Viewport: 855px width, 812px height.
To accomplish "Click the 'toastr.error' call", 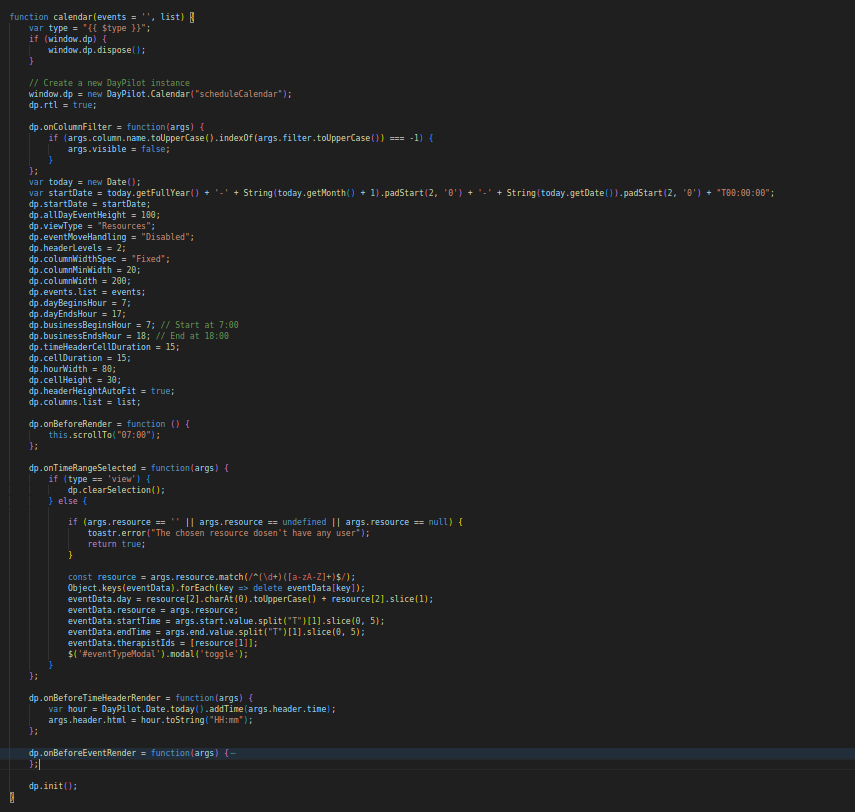I will (117, 533).
